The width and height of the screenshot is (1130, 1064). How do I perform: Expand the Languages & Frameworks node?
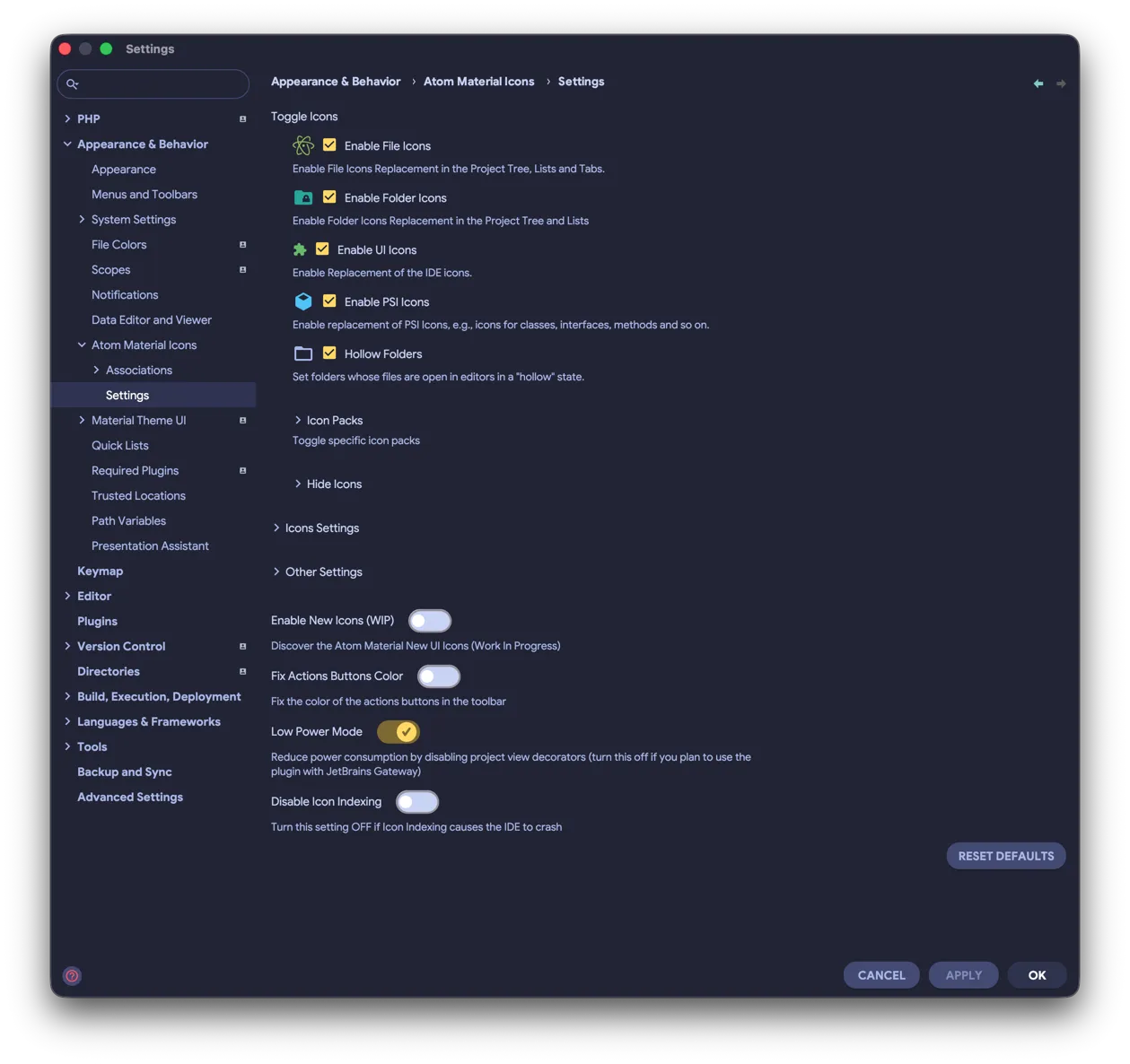(x=67, y=721)
